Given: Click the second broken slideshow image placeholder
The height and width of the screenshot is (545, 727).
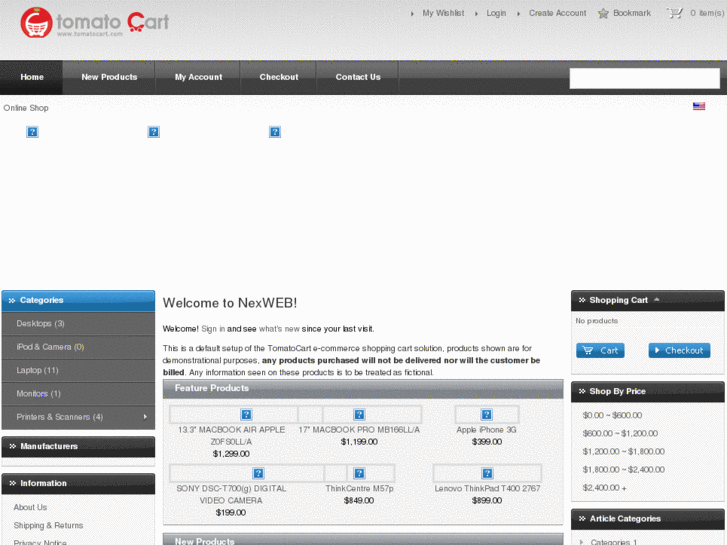Looking at the screenshot, I should (x=153, y=132).
